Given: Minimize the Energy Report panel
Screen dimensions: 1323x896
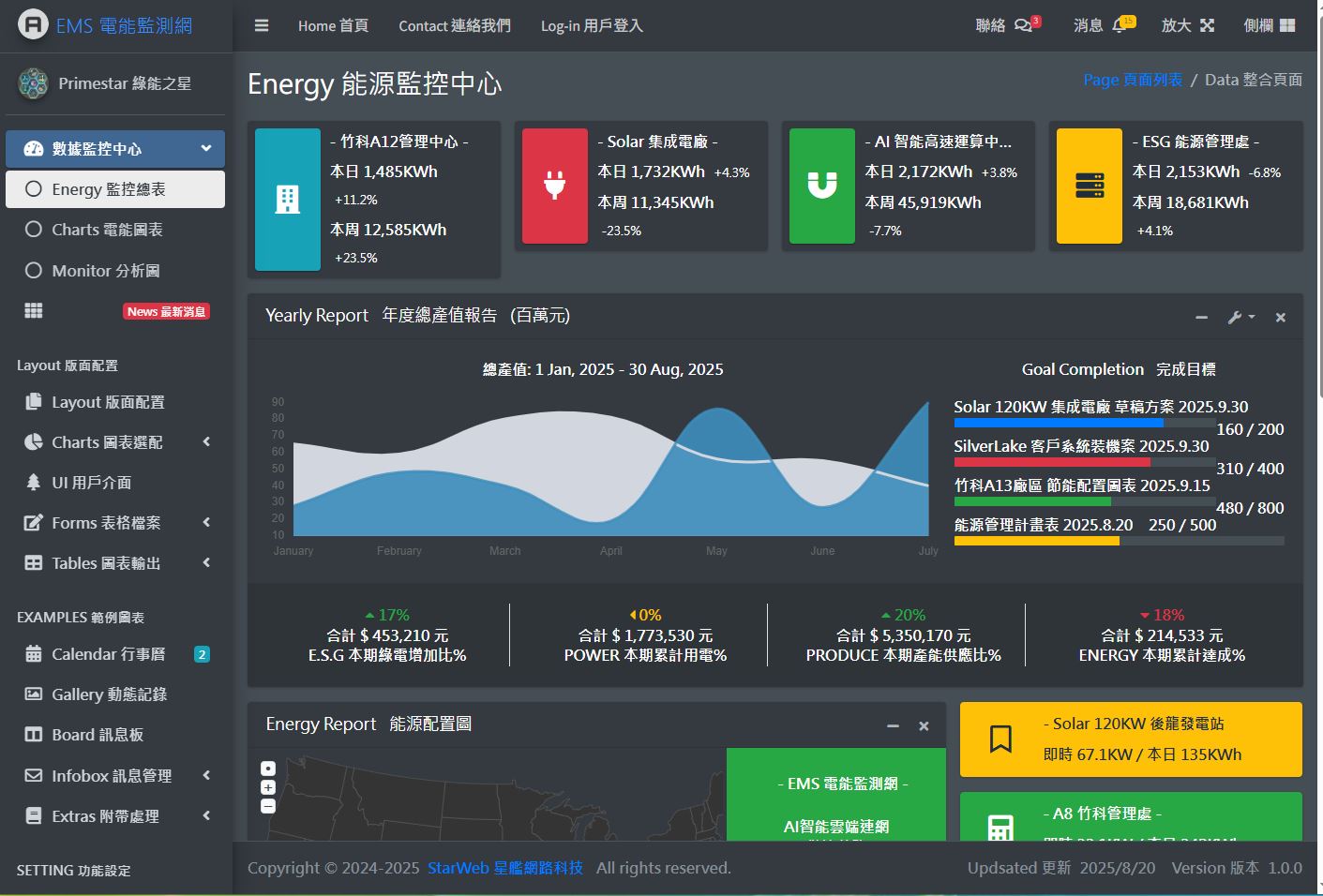Looking at the screenshot, I should click(x=893, y=726).
